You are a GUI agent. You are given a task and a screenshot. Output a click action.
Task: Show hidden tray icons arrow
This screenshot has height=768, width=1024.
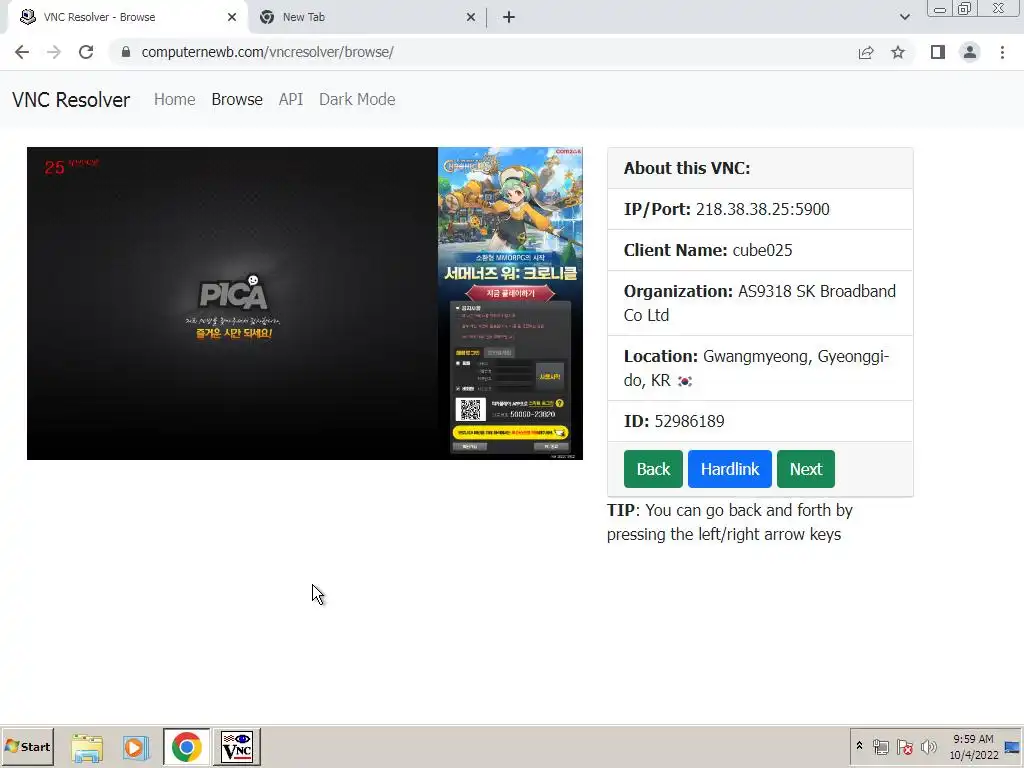click(859, 746)
